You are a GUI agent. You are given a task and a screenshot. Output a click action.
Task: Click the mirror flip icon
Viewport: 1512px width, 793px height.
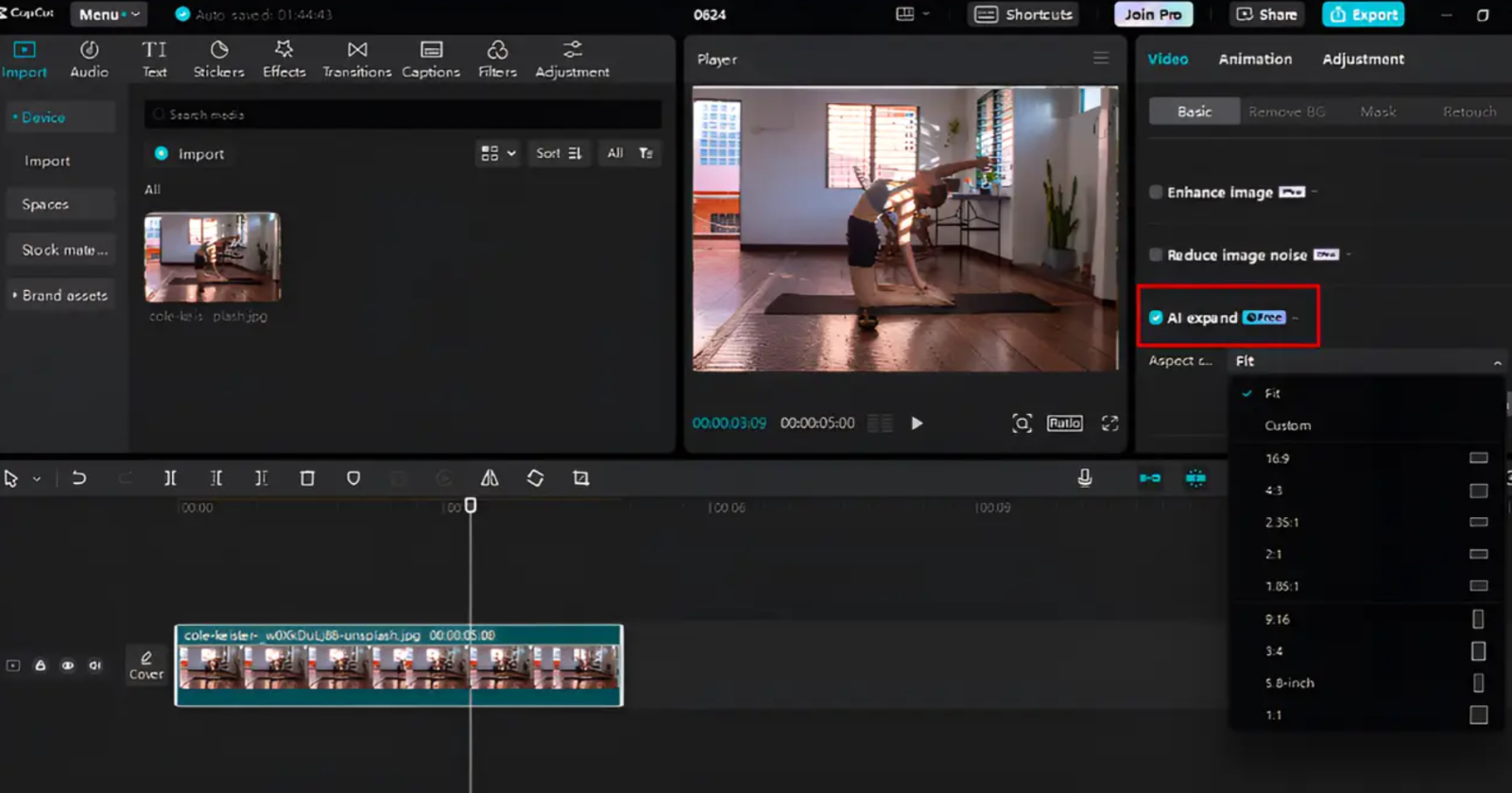490,478
